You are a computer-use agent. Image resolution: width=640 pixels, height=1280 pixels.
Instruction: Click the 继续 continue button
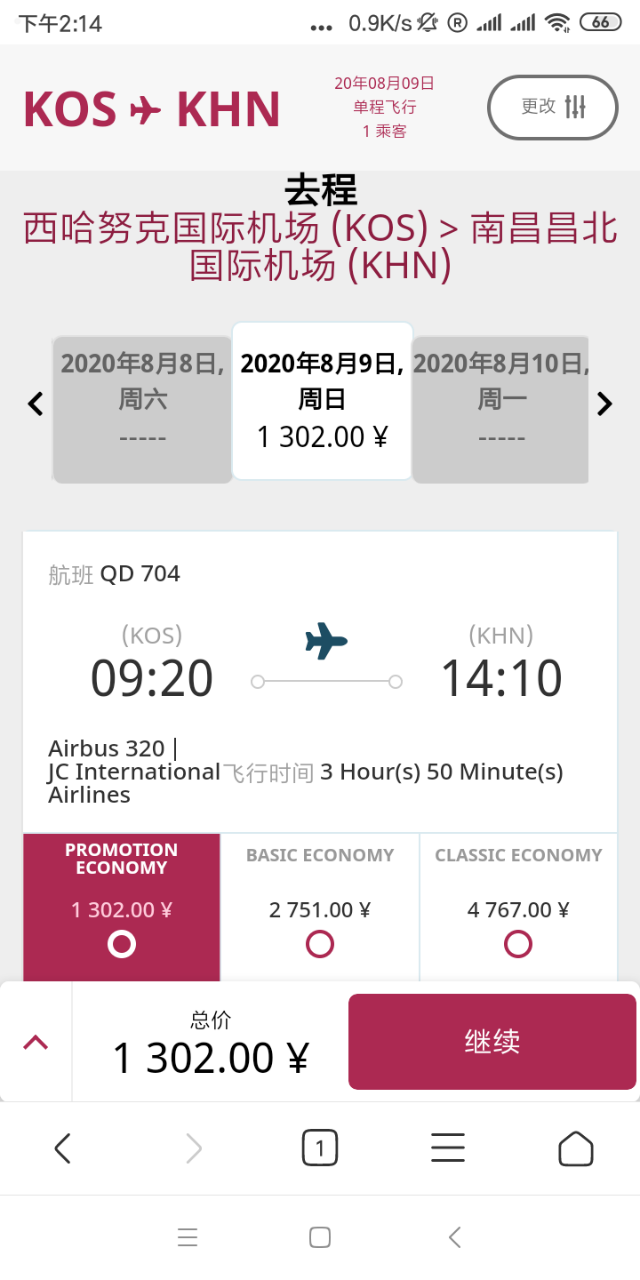[492, 1041]
